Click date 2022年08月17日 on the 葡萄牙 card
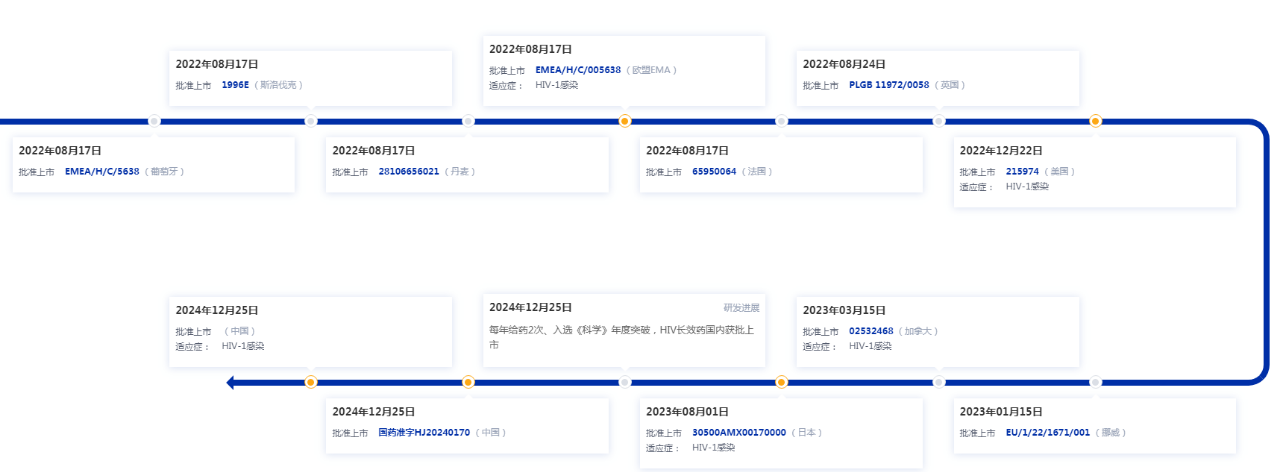The width and height of the screenshot is (1280, 472). [x=60, y=151]
